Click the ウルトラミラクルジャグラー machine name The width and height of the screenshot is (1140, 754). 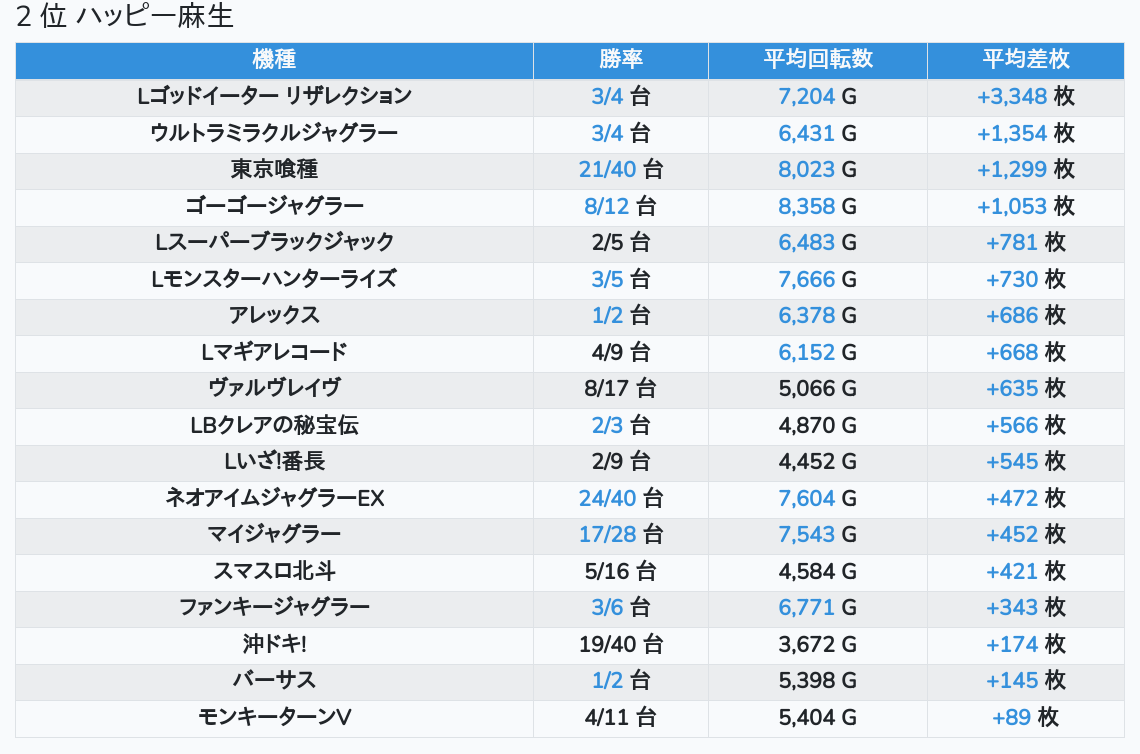(x=274, y=133)
